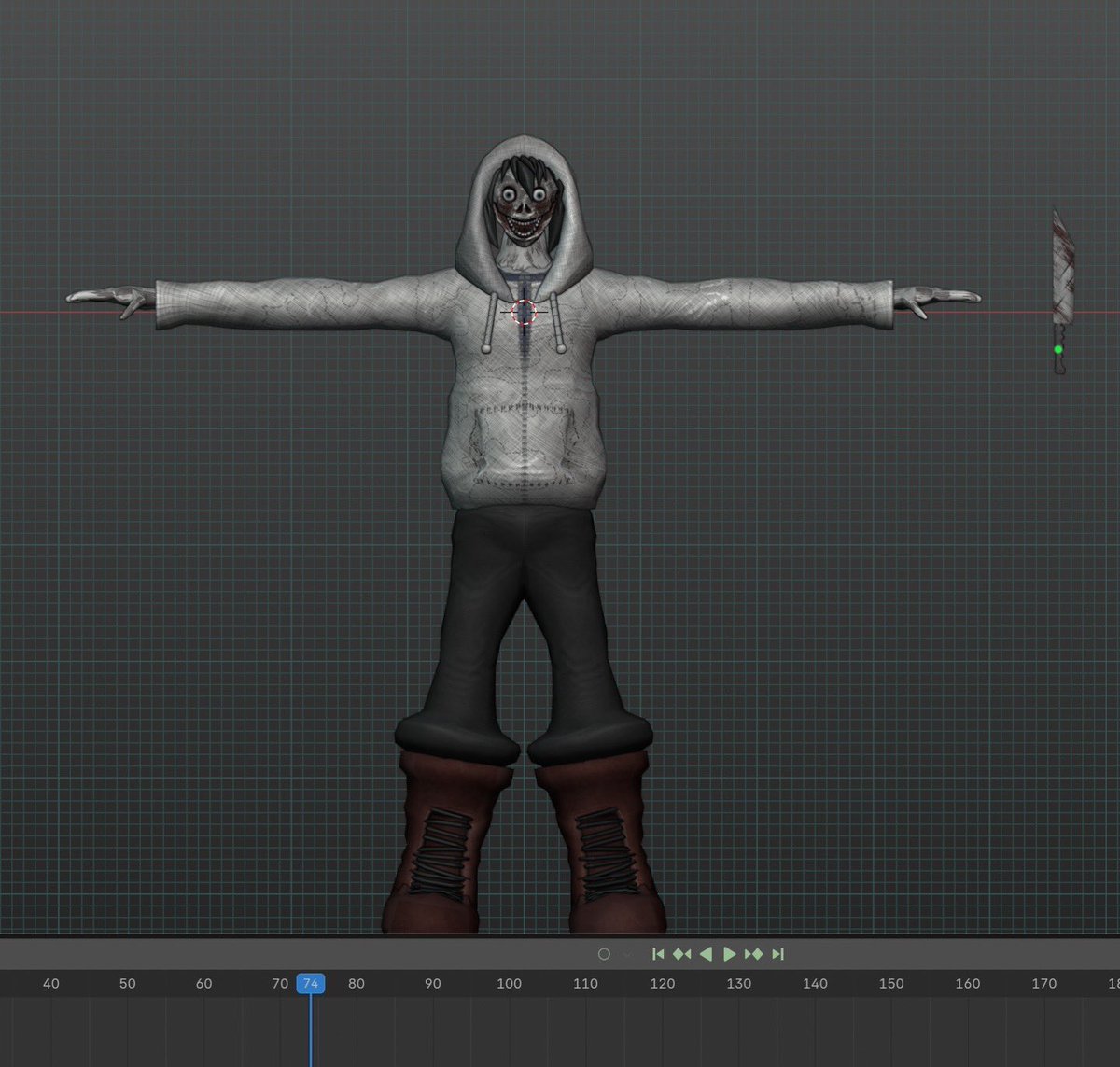Open the auto keyframing options dropdown

point(627,954)
